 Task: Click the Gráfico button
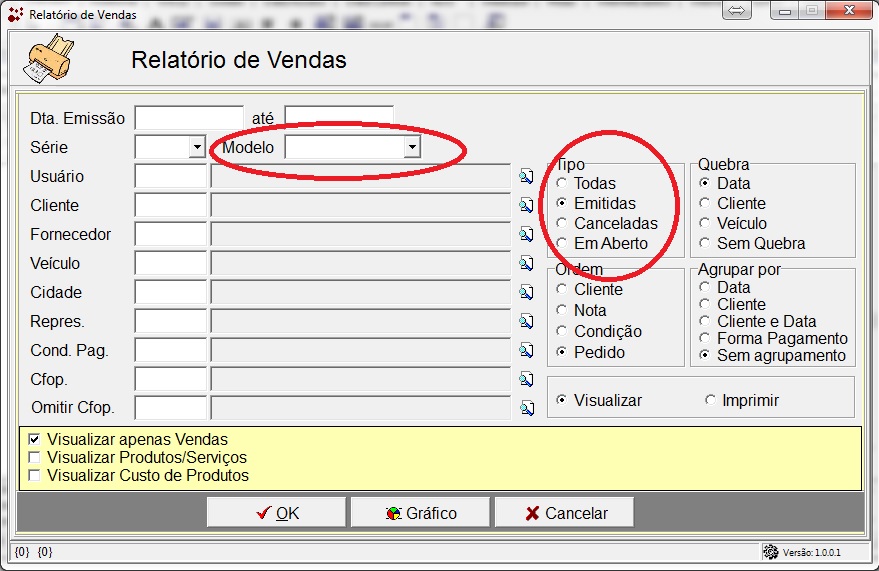pyautogui.click(x=421, y=513)
